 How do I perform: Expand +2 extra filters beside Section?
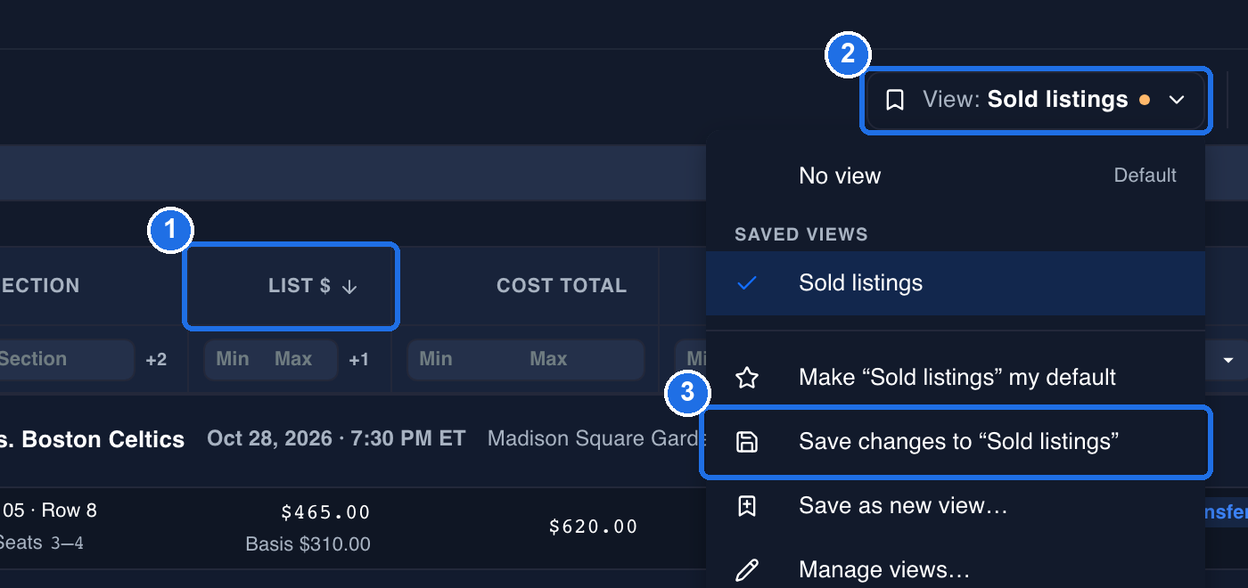pos(156,360)
